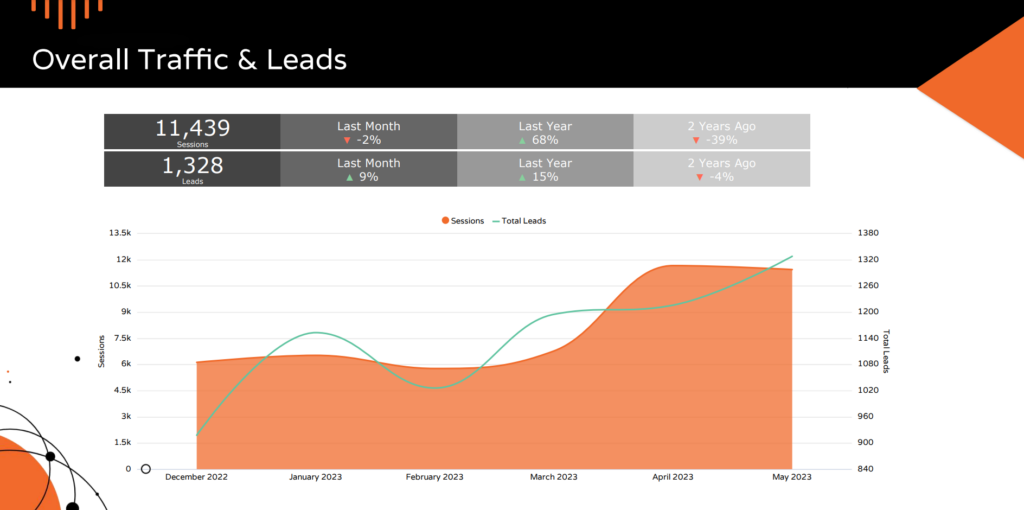1024x510 pixels.
Task: Click the January 2023 axis label
Action: tap(315, 477)
